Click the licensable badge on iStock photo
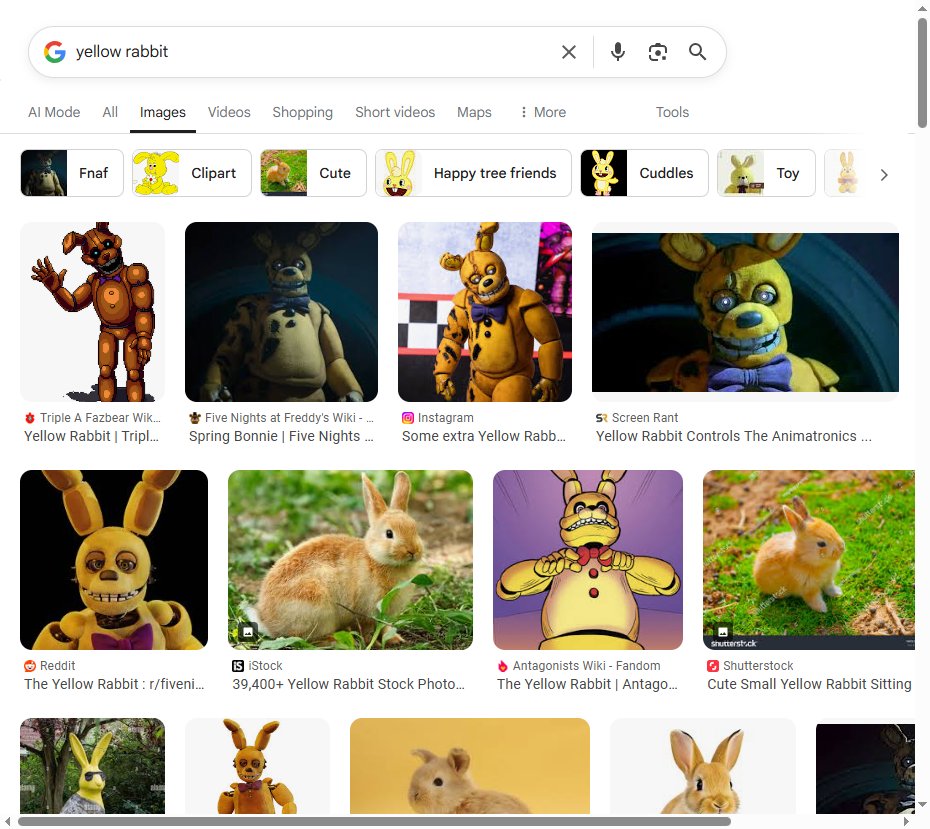 pos(248,632)
